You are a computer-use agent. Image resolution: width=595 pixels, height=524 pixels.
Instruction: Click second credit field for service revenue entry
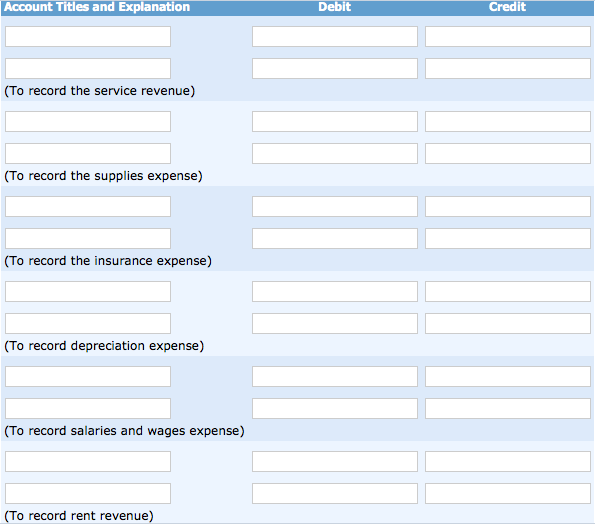click(508, 68)
